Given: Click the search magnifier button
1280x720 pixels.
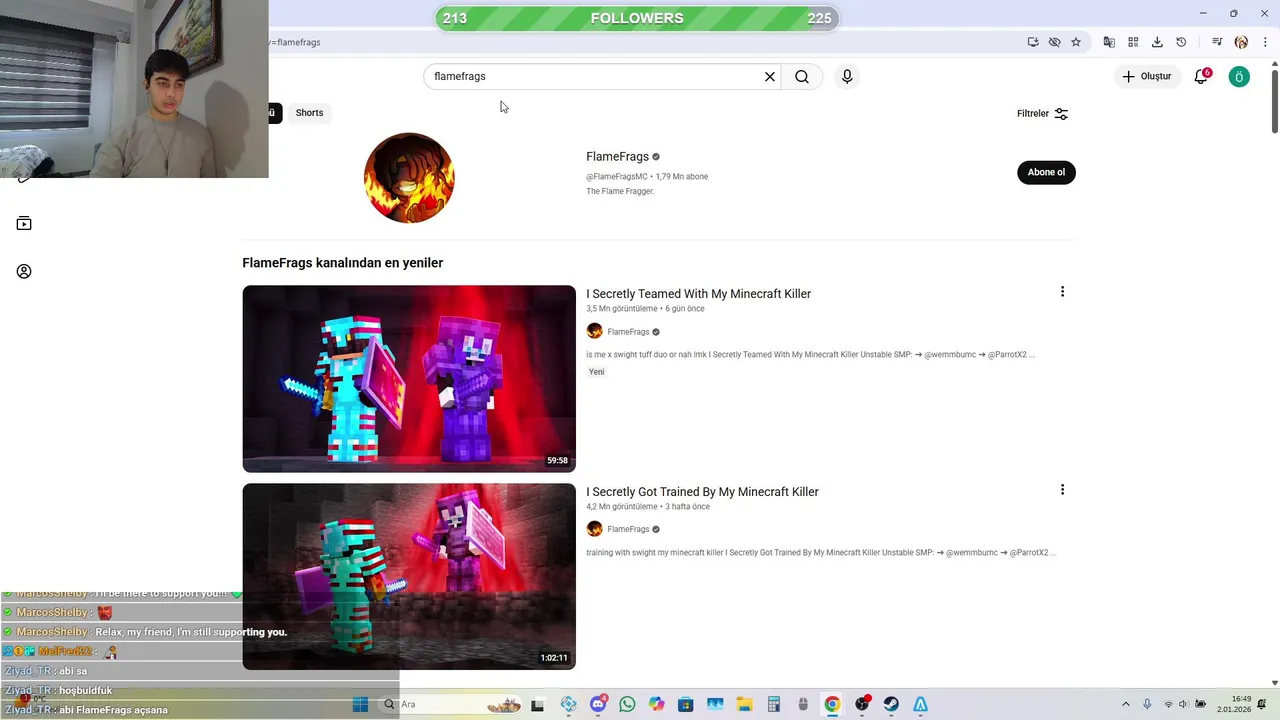Looking at the screenshot, I should point(802,77).
